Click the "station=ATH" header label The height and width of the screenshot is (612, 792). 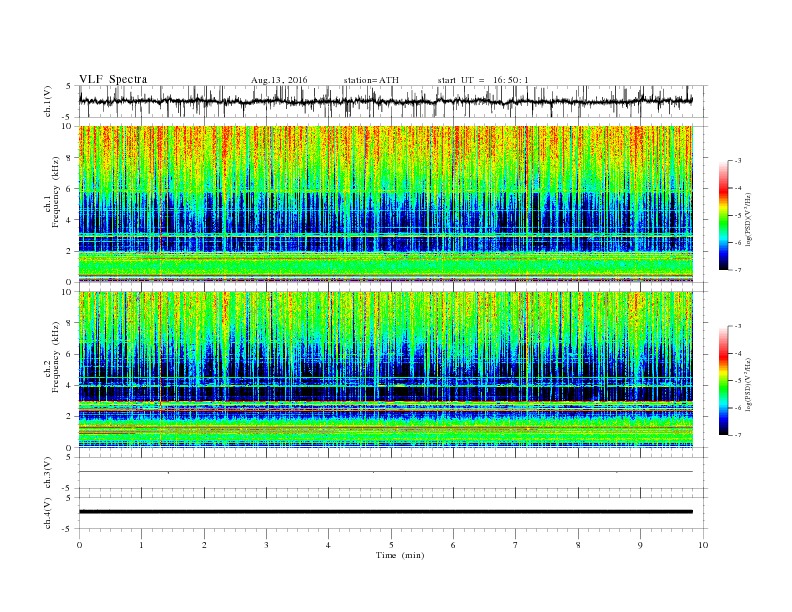[371, 80]
